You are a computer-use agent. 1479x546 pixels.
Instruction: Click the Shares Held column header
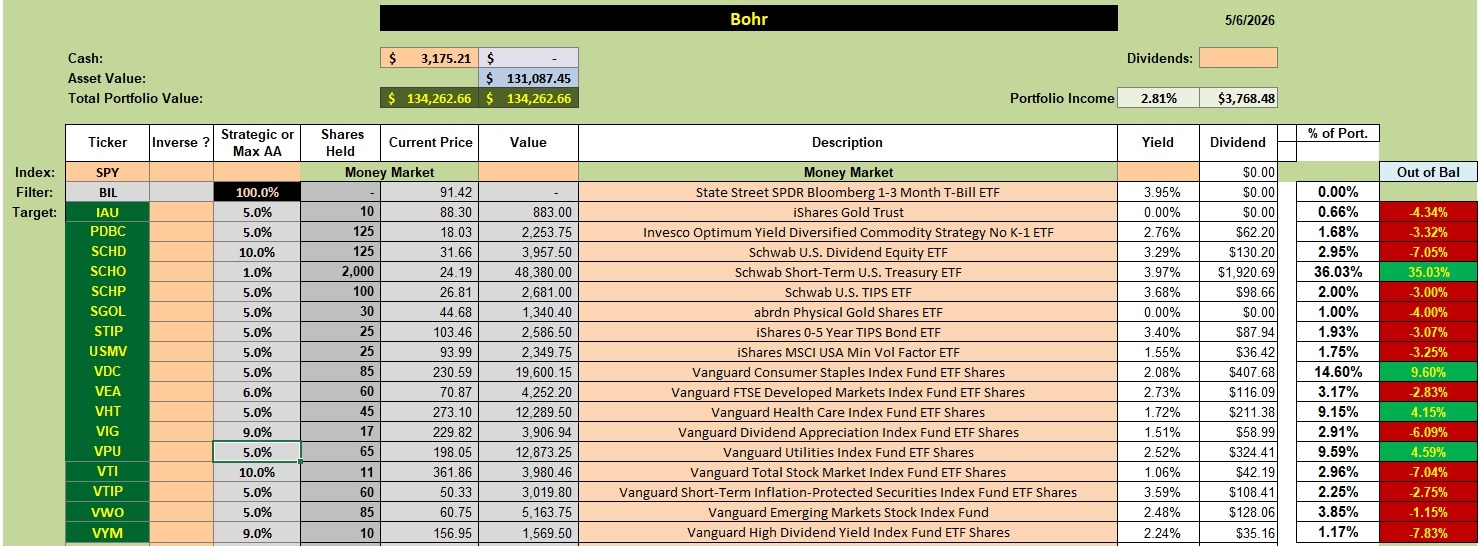pyautogui.click(x=341, y=143)
